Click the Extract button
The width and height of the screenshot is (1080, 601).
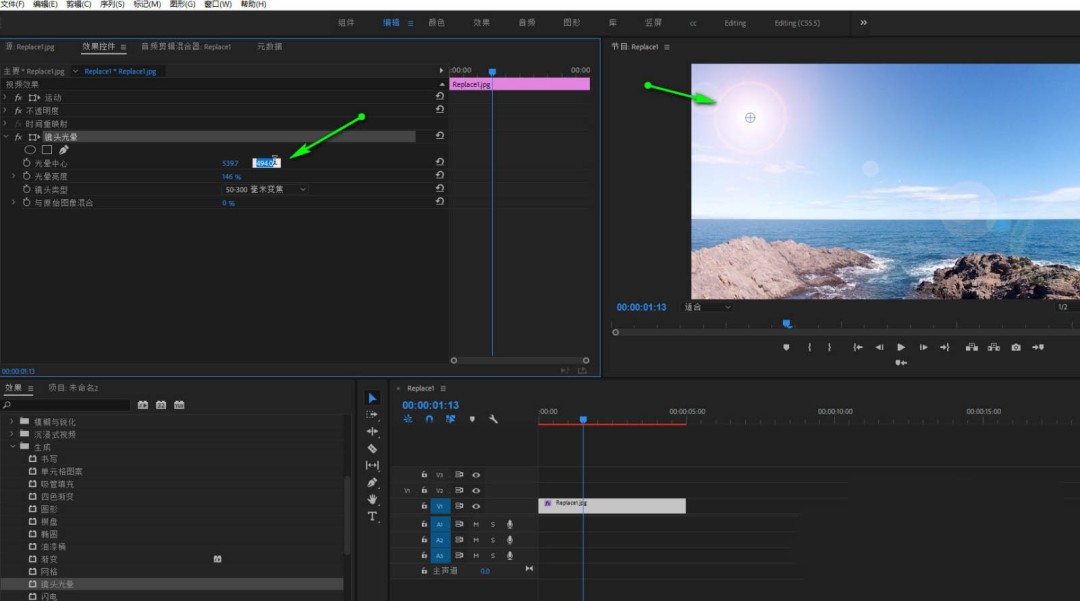[x=993, y=348]
